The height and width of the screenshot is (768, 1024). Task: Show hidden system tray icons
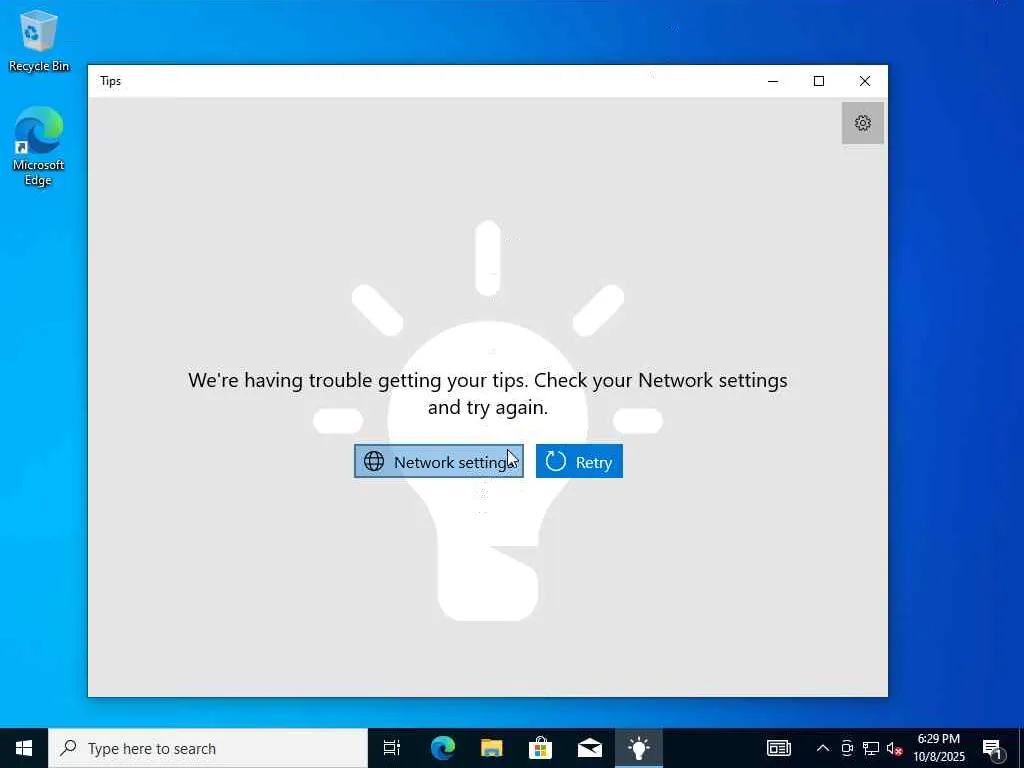[x=822, y=748]
